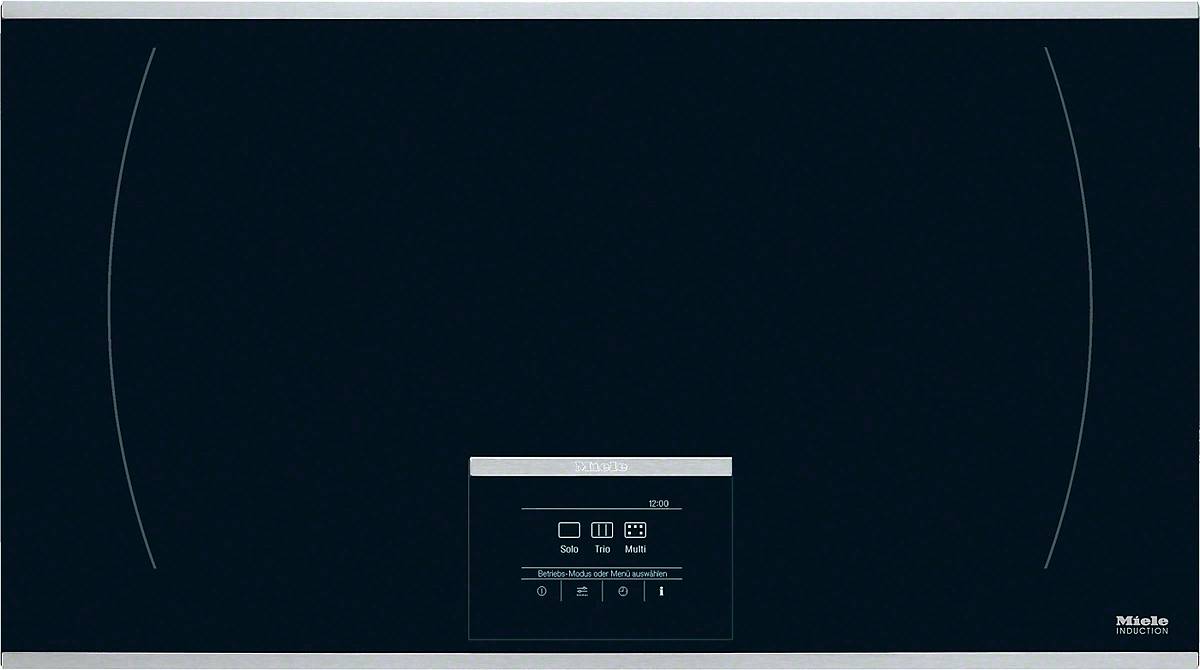Tap the 12:00 clock display
Screen dimensions: 1200x670
pyautogui.click(x=659, y=503)
